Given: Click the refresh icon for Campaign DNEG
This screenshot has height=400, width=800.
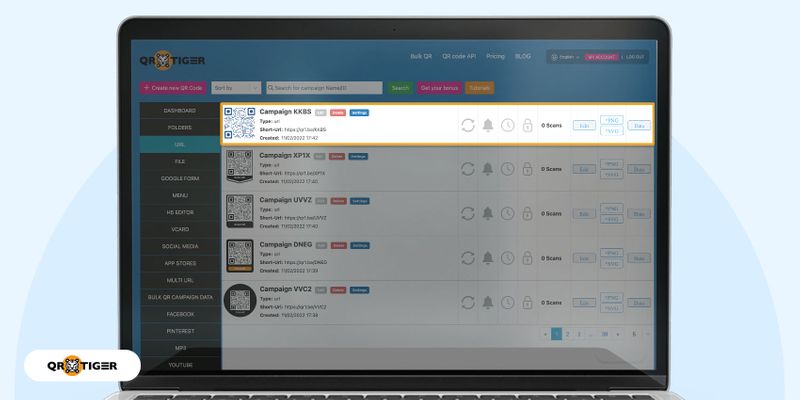Looking at the screenshot, I should coord(468,258).
